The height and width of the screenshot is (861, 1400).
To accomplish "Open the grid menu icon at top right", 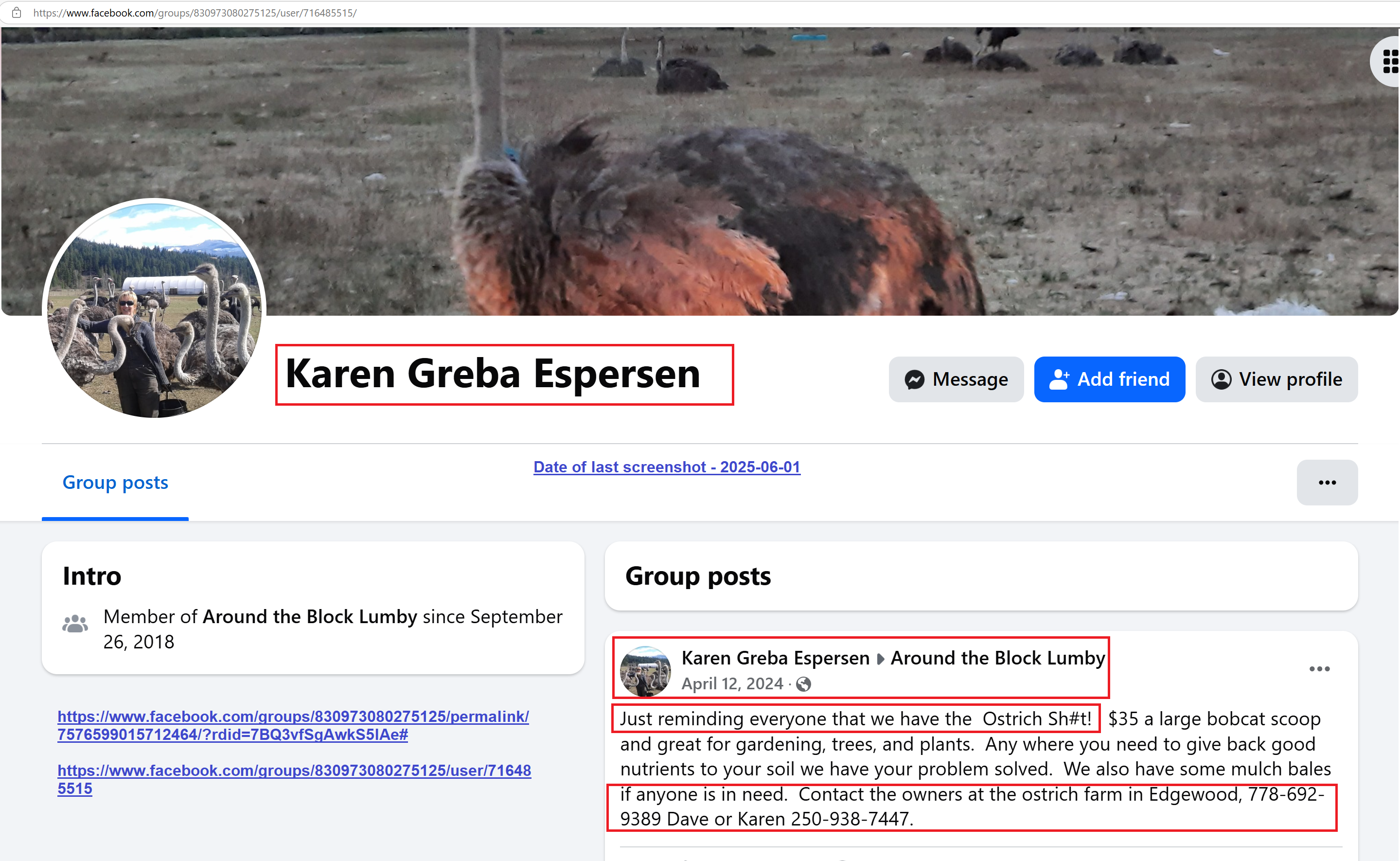I will 1390,61.
